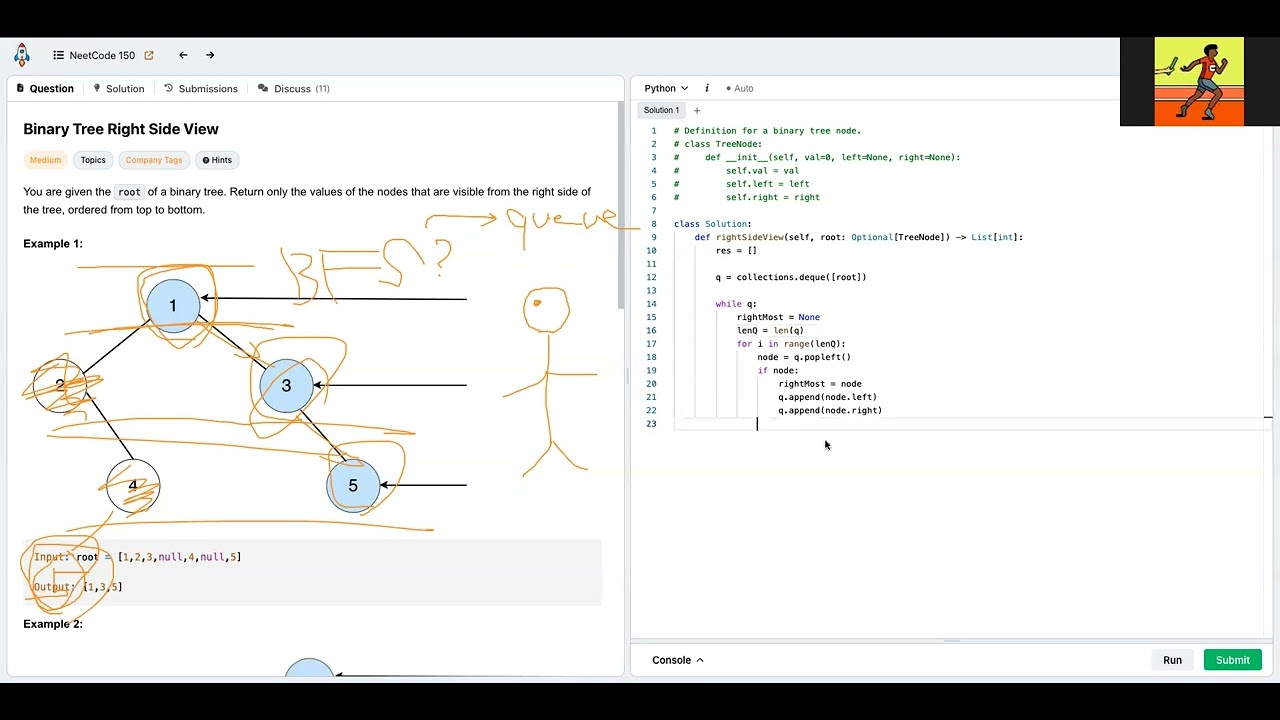Click the external link icon beside NeetCode 150
This screenshot has width=1280, height=720.
click(x=149, y=56)
